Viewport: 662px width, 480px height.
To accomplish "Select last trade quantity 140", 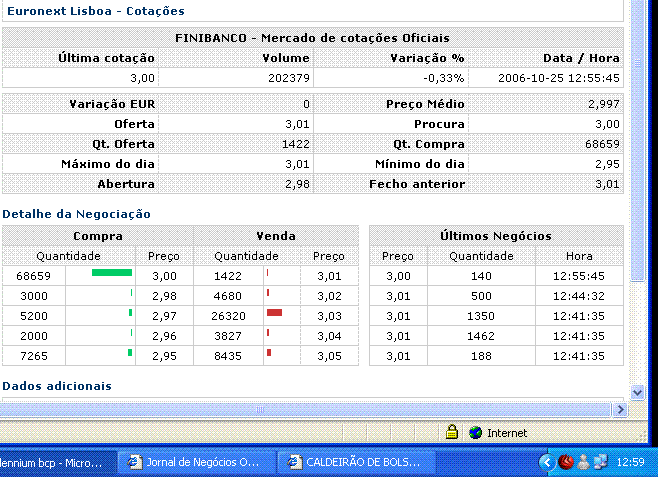I will [x=481, y=277].
